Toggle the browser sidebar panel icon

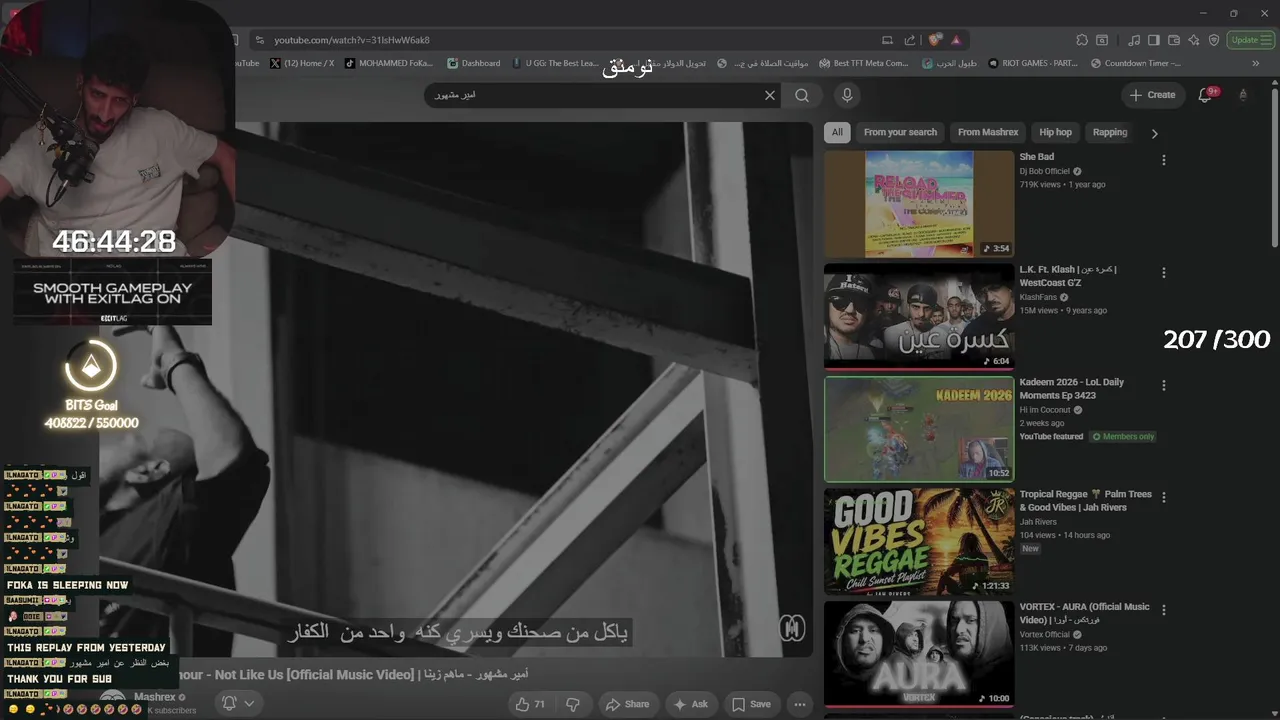pyautogui.click(x=1154, y=40)
